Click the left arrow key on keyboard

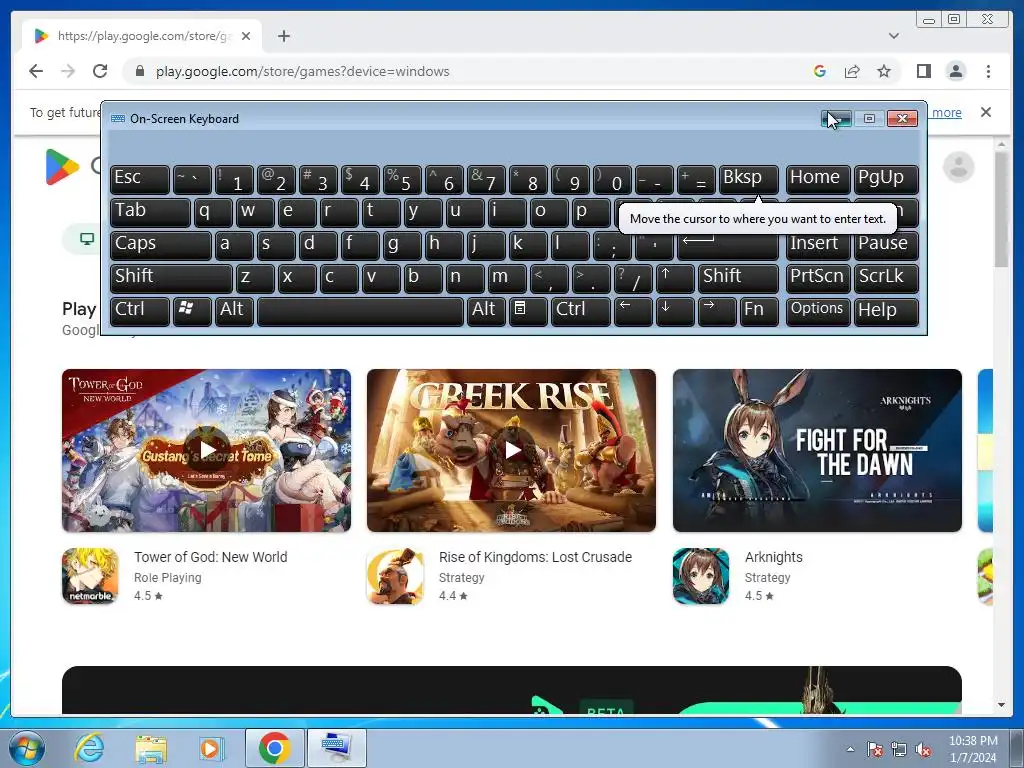[633, 311]
